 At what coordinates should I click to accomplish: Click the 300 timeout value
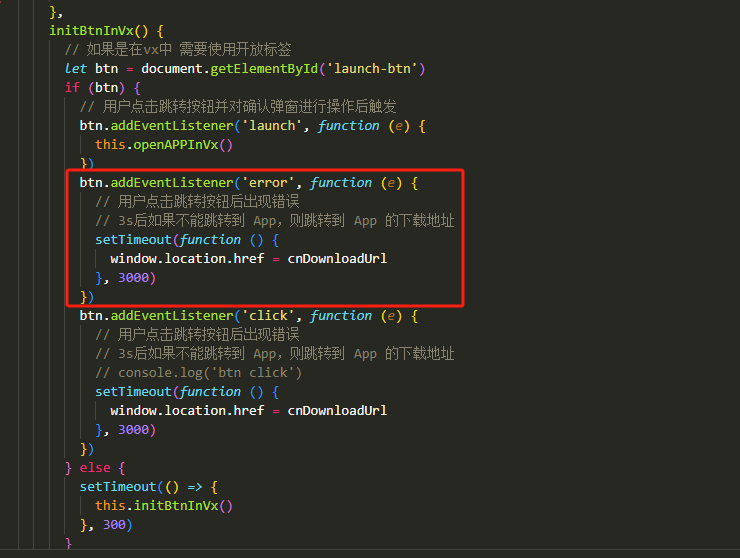point(114,524)
